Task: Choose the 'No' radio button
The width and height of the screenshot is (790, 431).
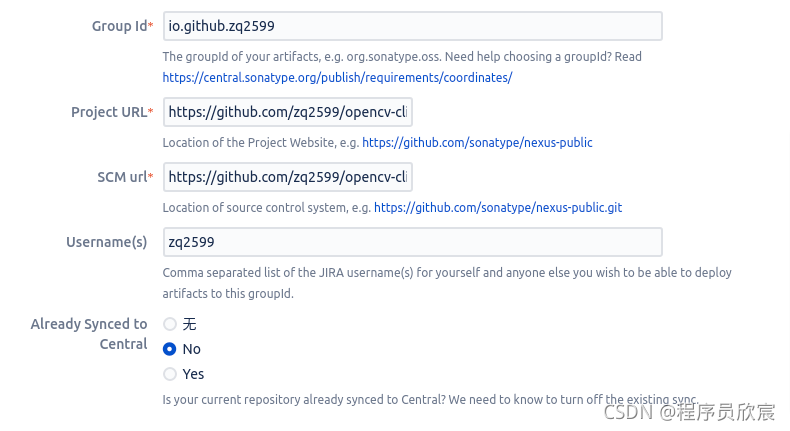Action: (170, 349)
